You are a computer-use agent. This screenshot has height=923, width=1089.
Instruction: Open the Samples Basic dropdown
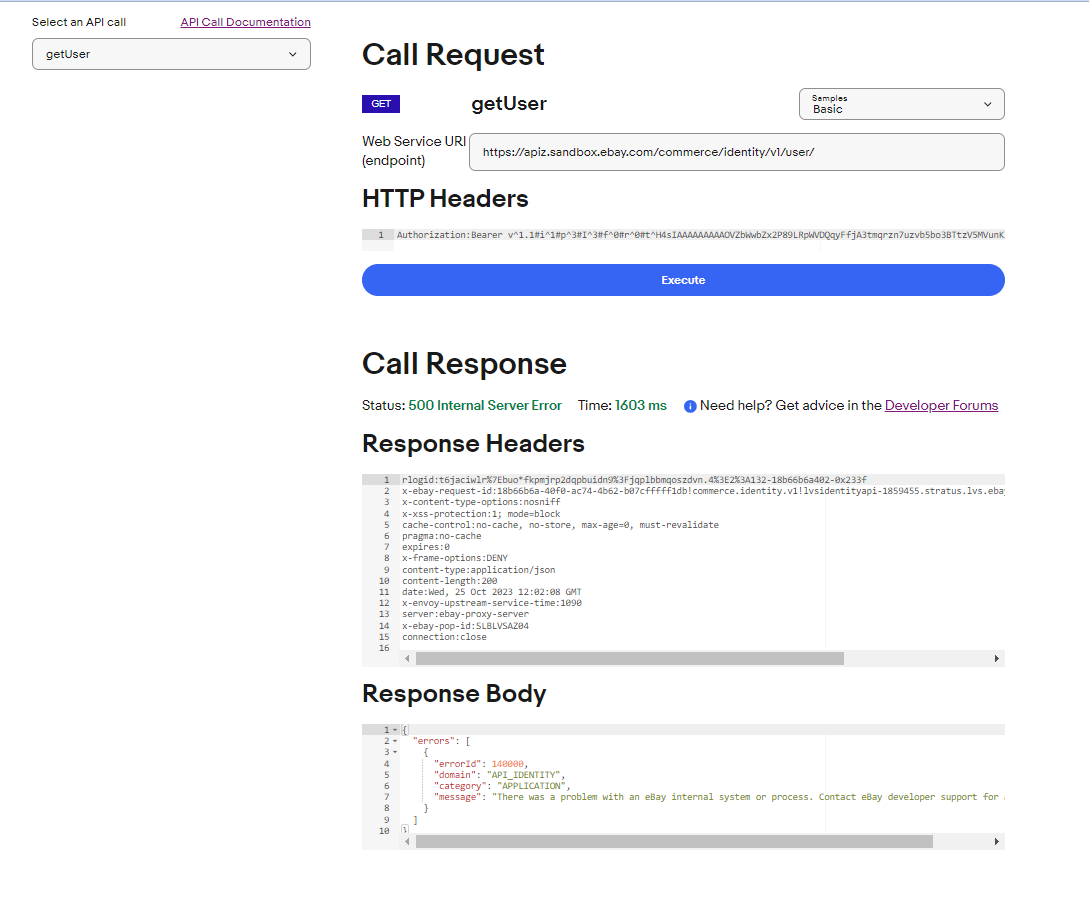901,104
